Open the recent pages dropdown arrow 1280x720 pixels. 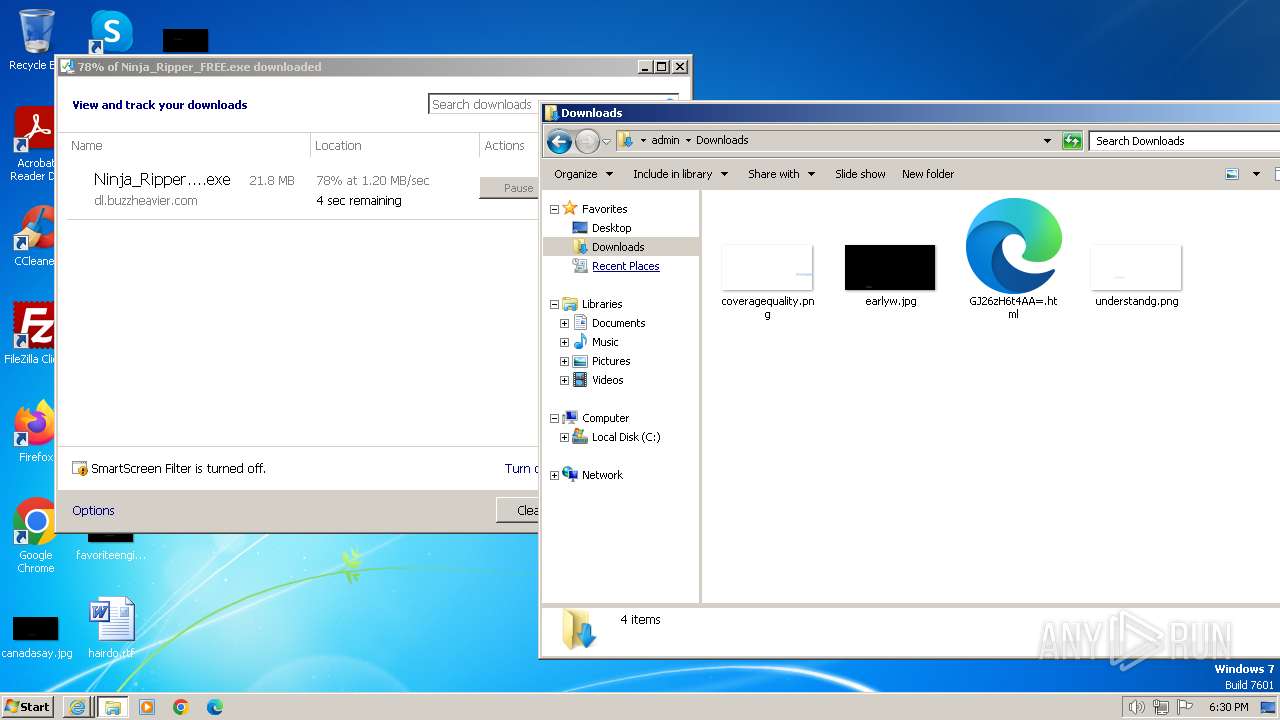pos(606,141)
